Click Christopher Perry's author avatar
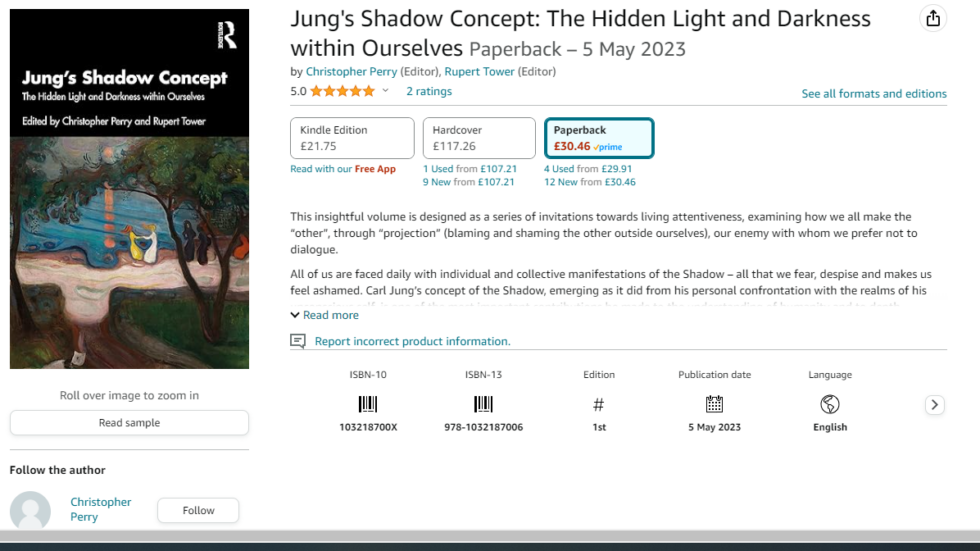The image size is (980, 551). (30, 510)
